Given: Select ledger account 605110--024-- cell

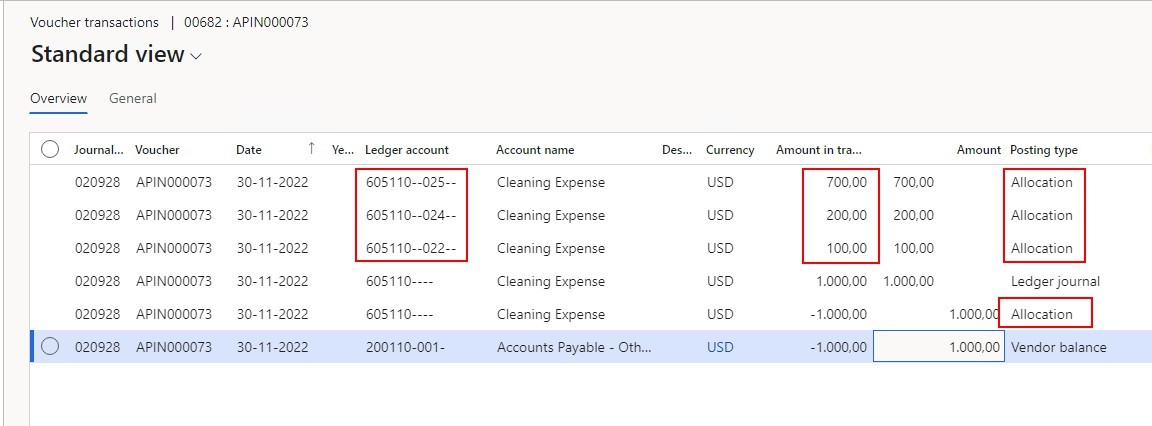Looking at the screenshot, I should [x=411, y=215].
